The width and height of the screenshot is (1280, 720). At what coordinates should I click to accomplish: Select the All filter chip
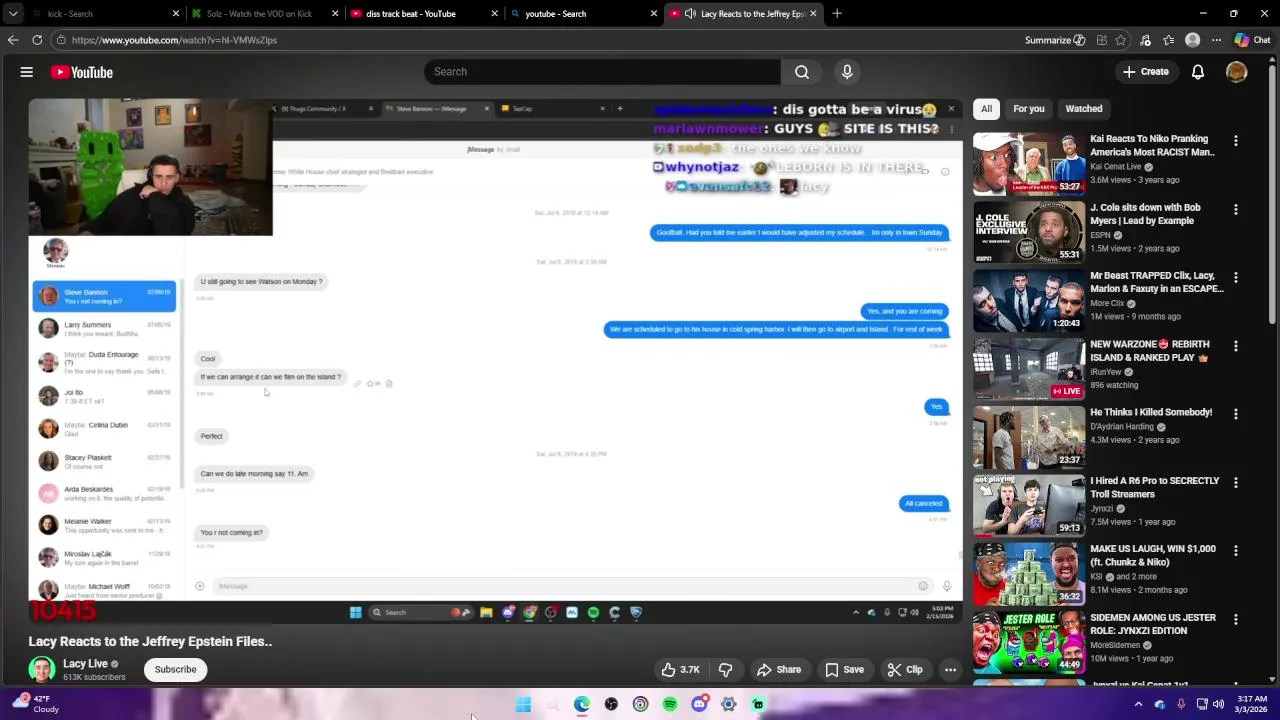(x=986, y=109)
